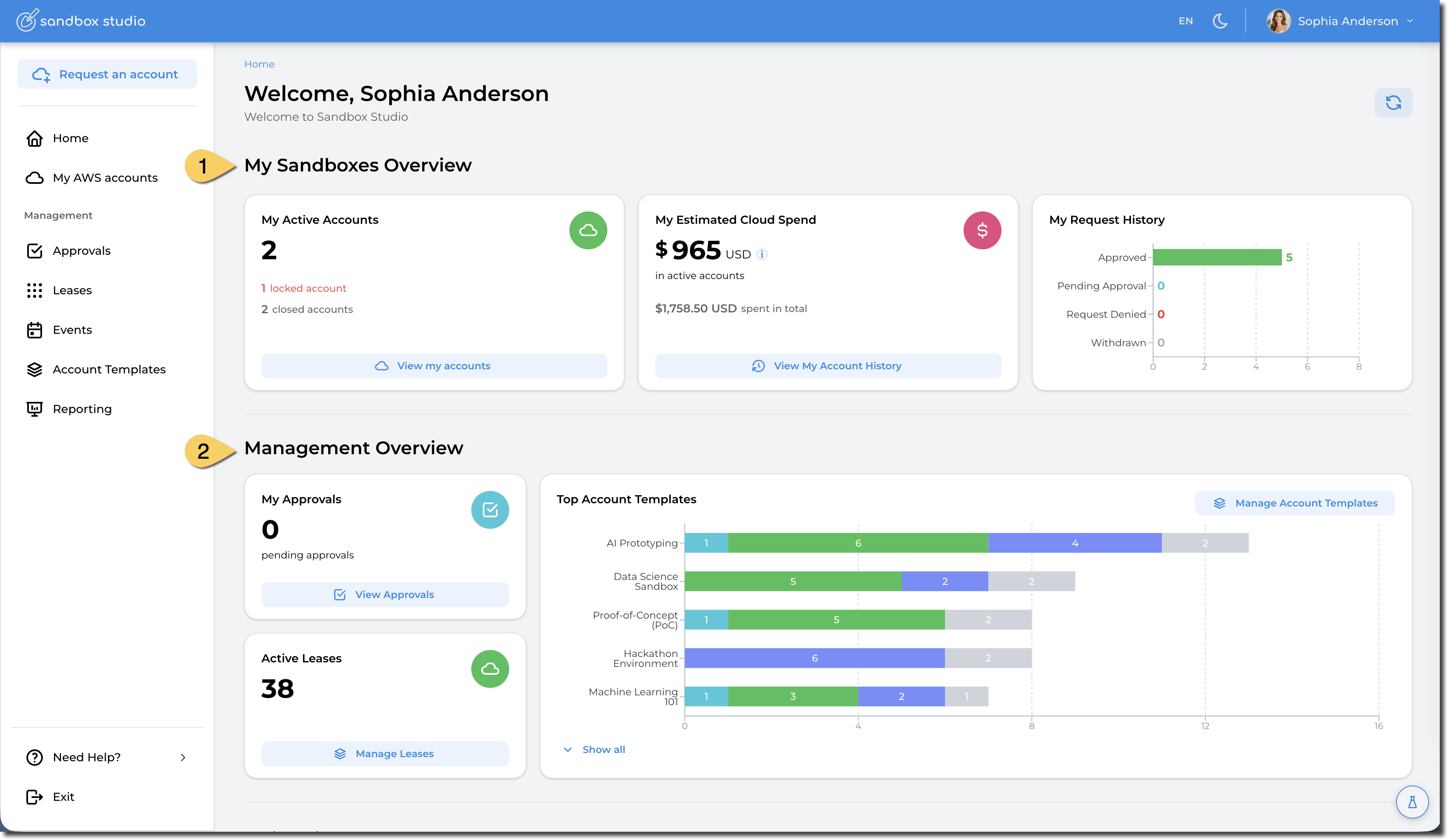Open Leases in the sidebar
This screenshot has width=1448, height=840.
pyautogui.click(x=72, y=290)
